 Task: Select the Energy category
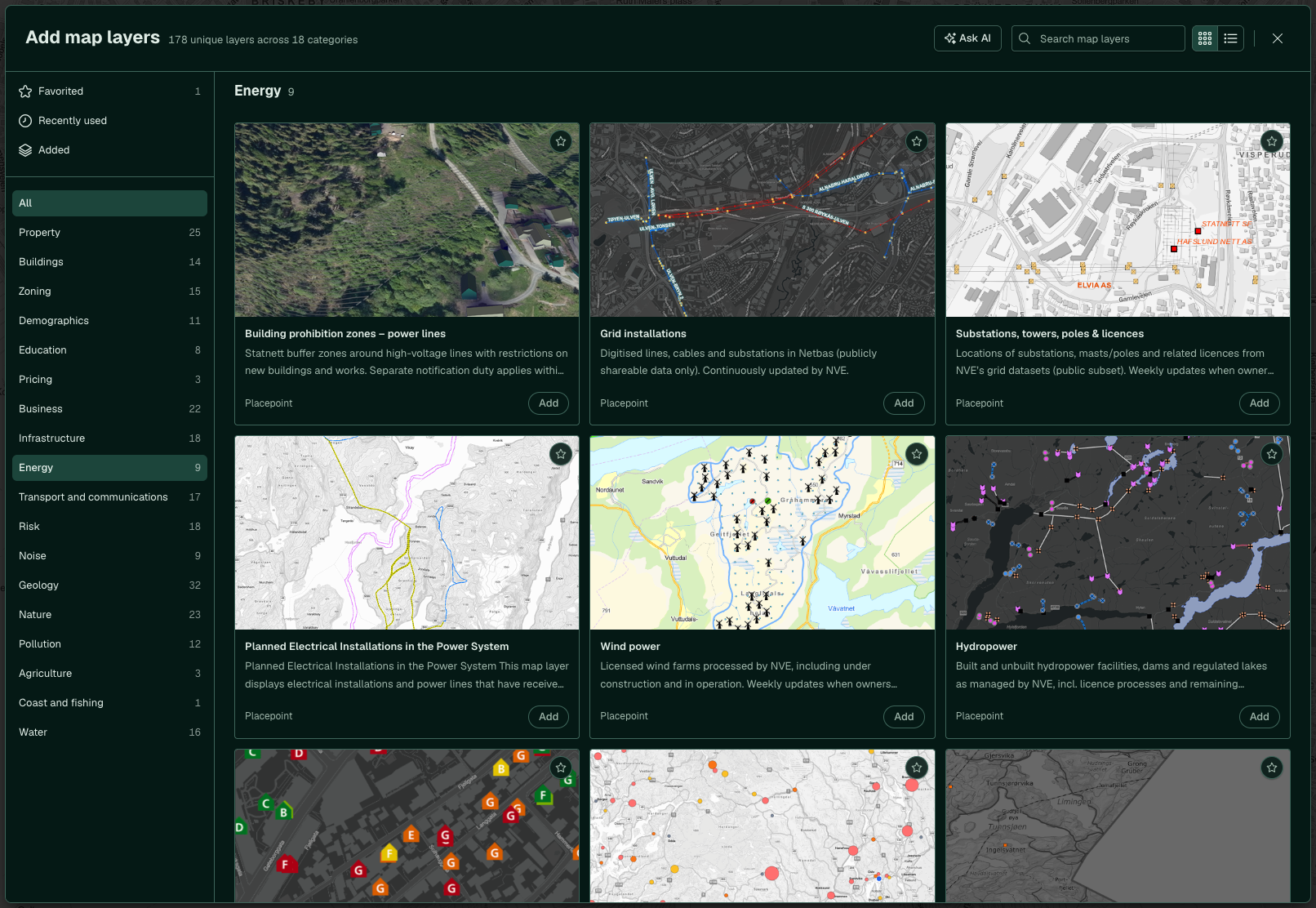pos(109,468)
